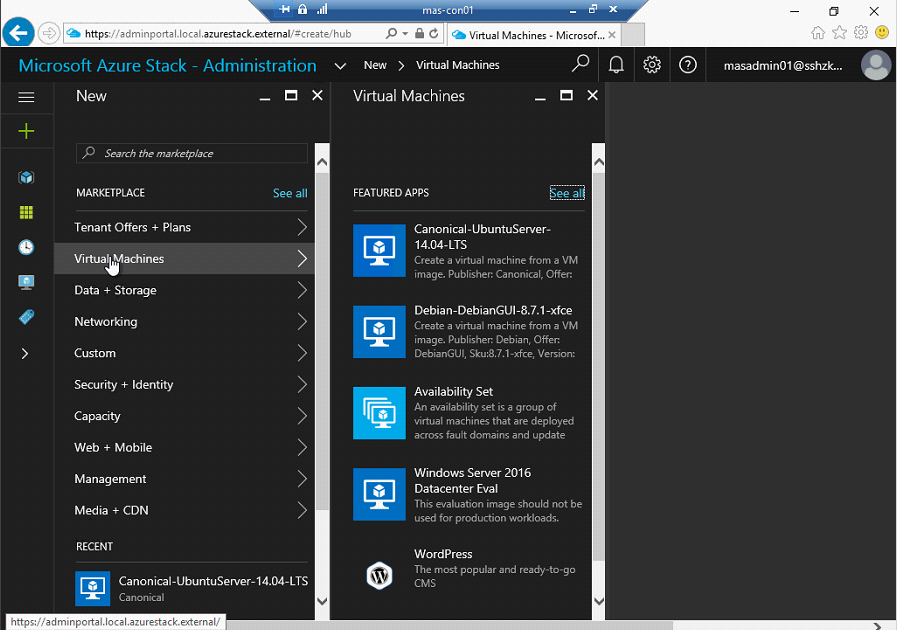
Task: Open the green grid All resources icon
Action: 26,212
